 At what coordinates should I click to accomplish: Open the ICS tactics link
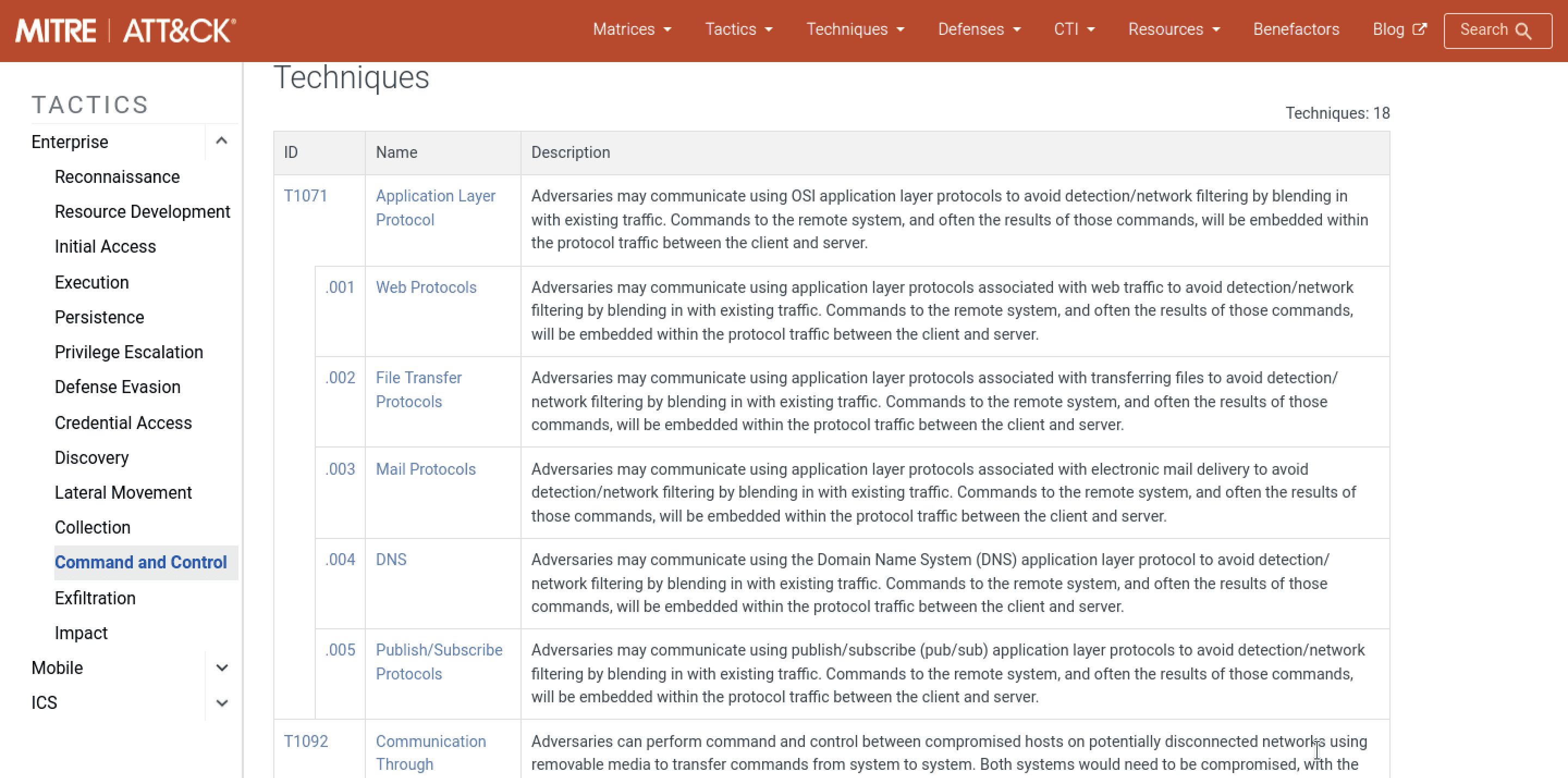45,702
